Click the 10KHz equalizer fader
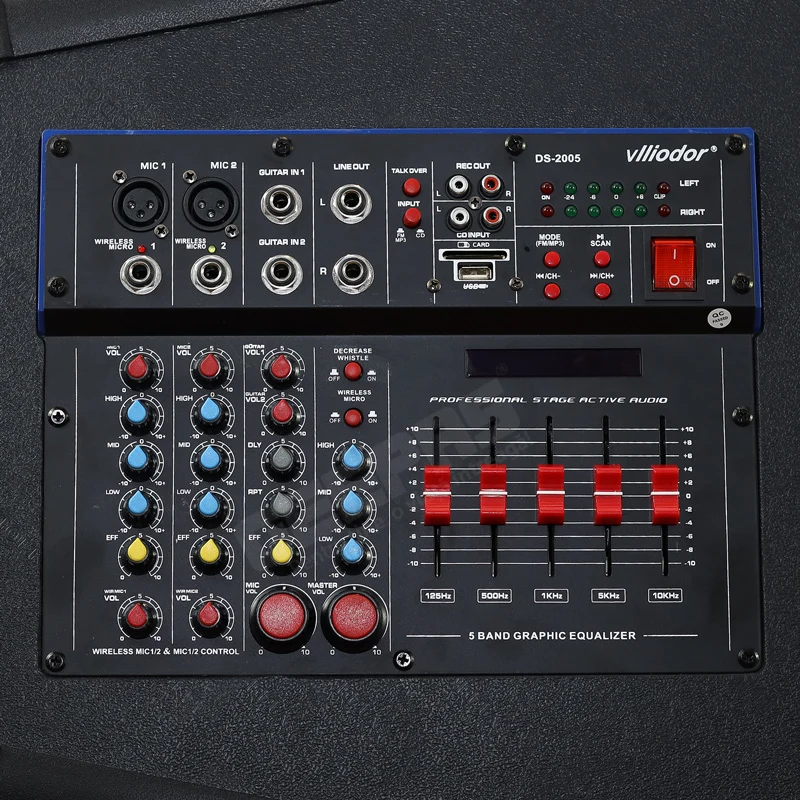Viewport: 800px width, 800px height. click(x=665, y=495)
